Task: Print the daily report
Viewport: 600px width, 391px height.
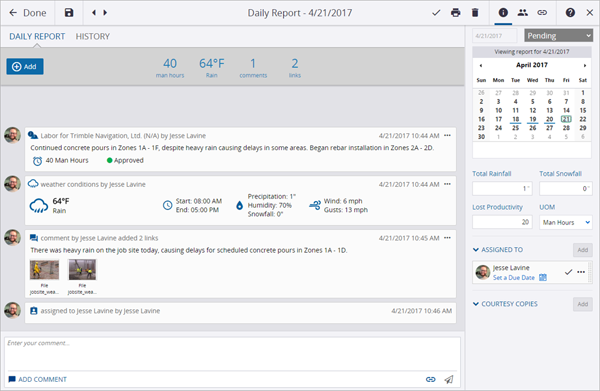Action: pyautogui.click(x=455, y=13)
